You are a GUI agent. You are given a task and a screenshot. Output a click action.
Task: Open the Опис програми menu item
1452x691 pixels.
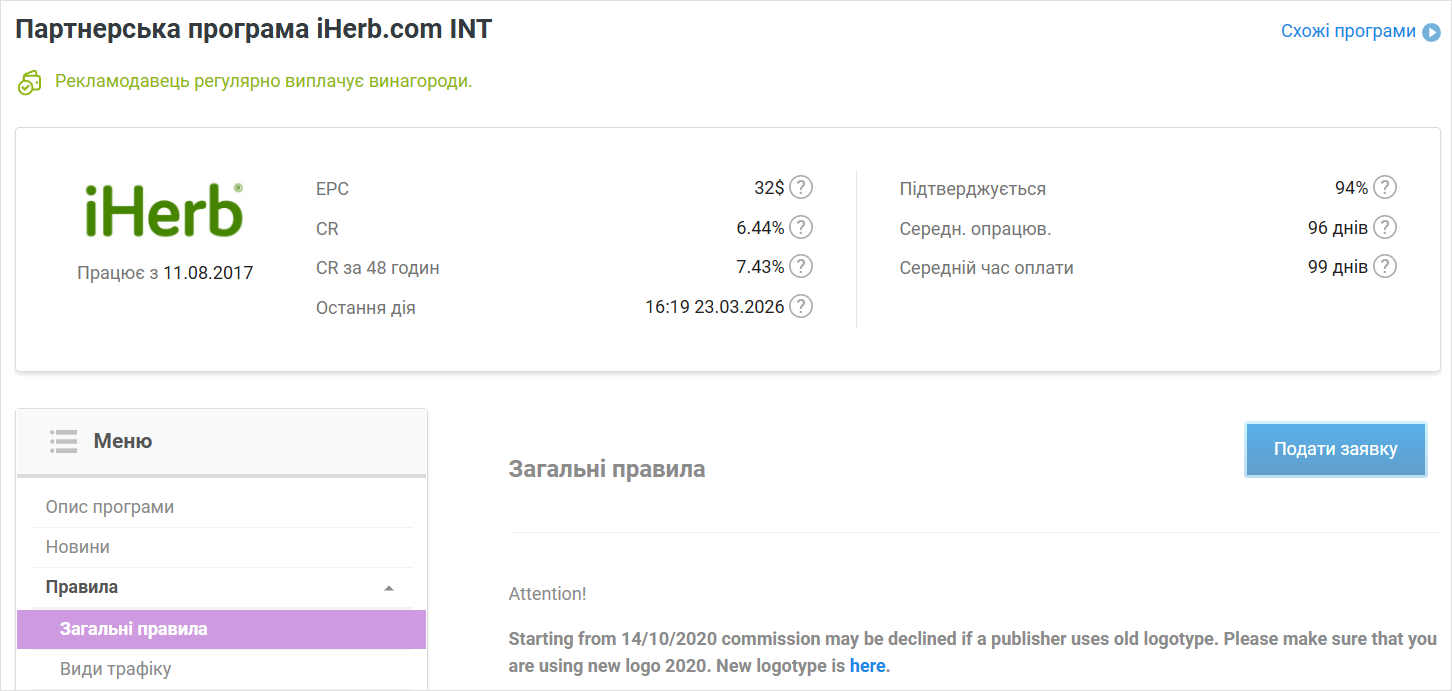click(110, 507)
